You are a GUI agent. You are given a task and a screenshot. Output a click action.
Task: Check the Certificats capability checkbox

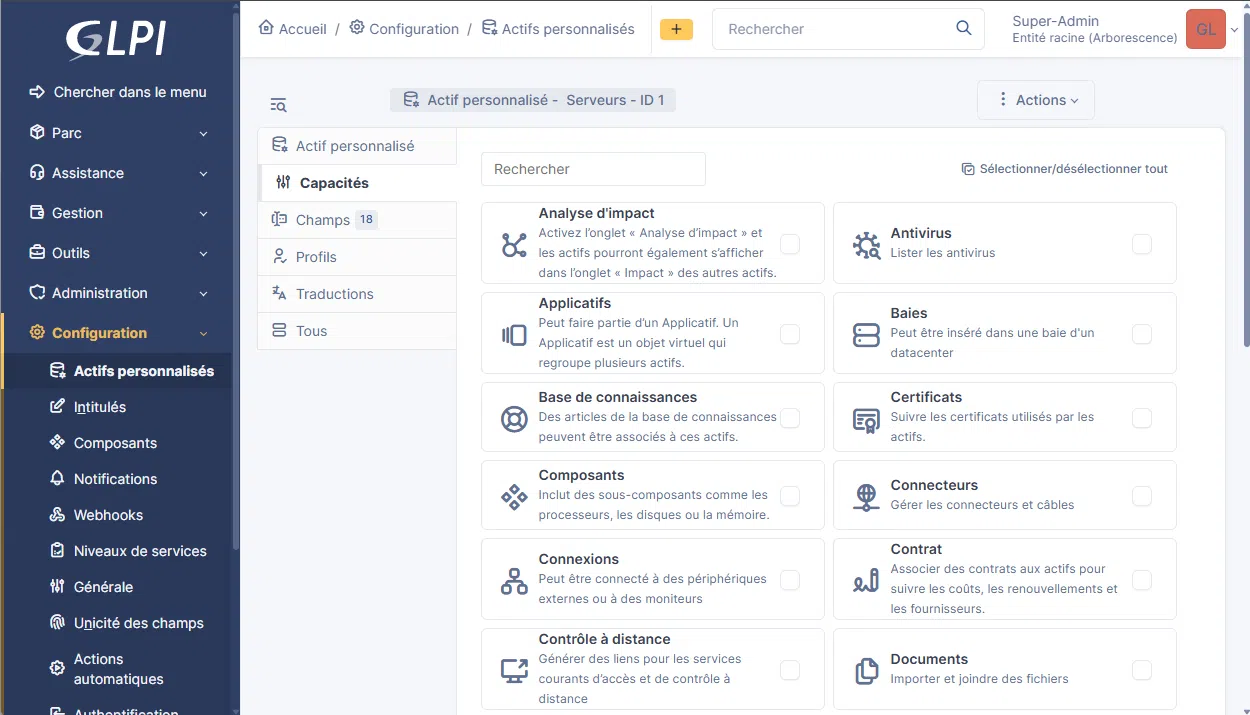tap(1141, 418)
